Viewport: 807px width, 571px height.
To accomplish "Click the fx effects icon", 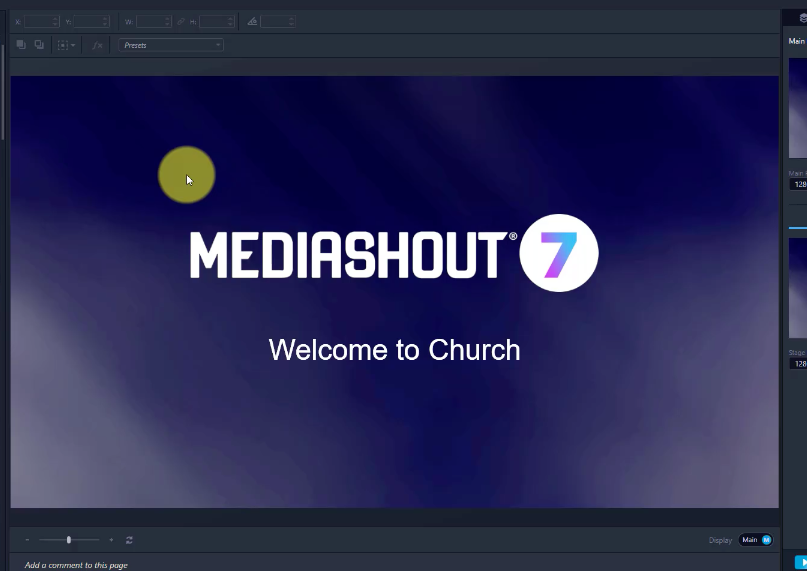I will tap(97, 45).
